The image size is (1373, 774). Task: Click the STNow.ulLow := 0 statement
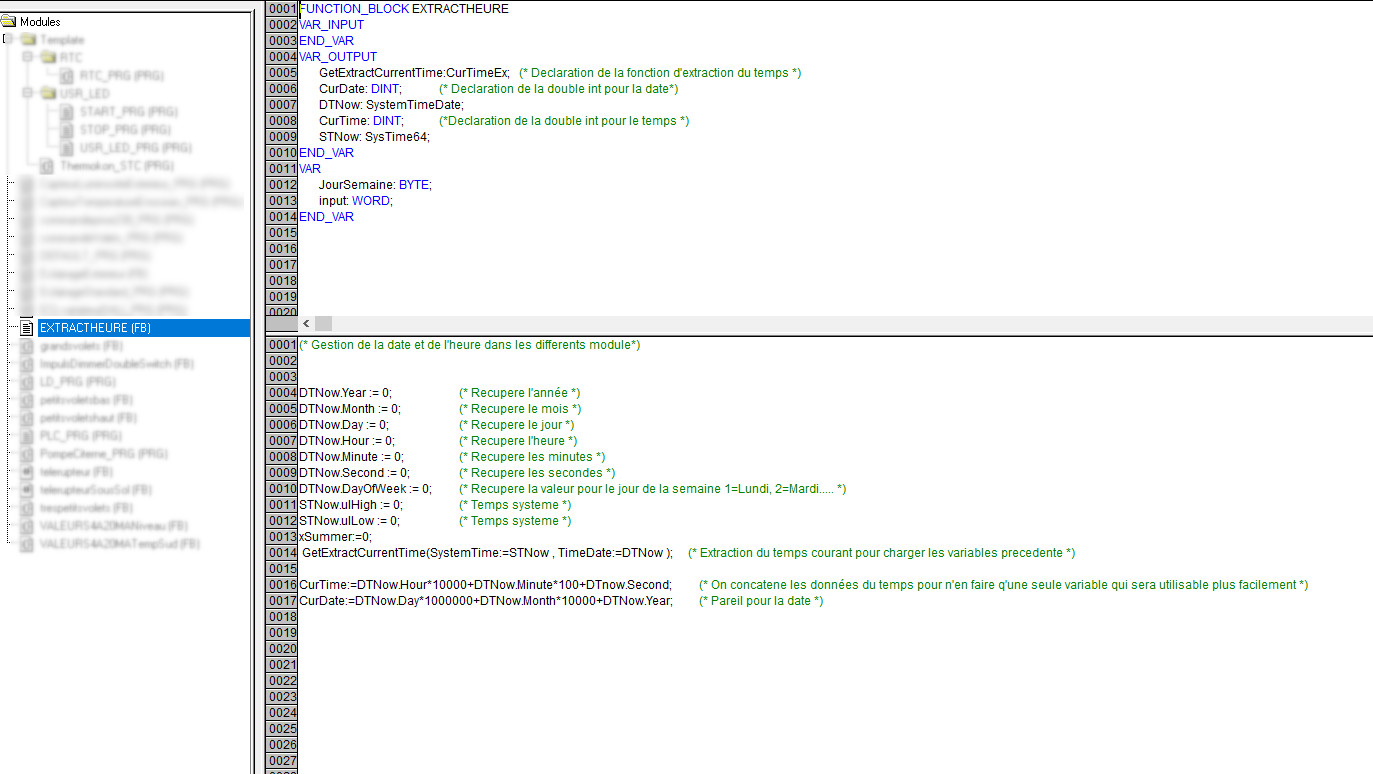coord(349,521)
